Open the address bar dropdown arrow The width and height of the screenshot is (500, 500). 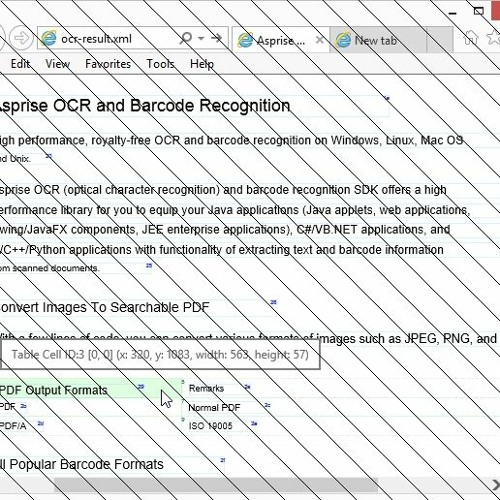pyautogui.click(x=201, y=38)
